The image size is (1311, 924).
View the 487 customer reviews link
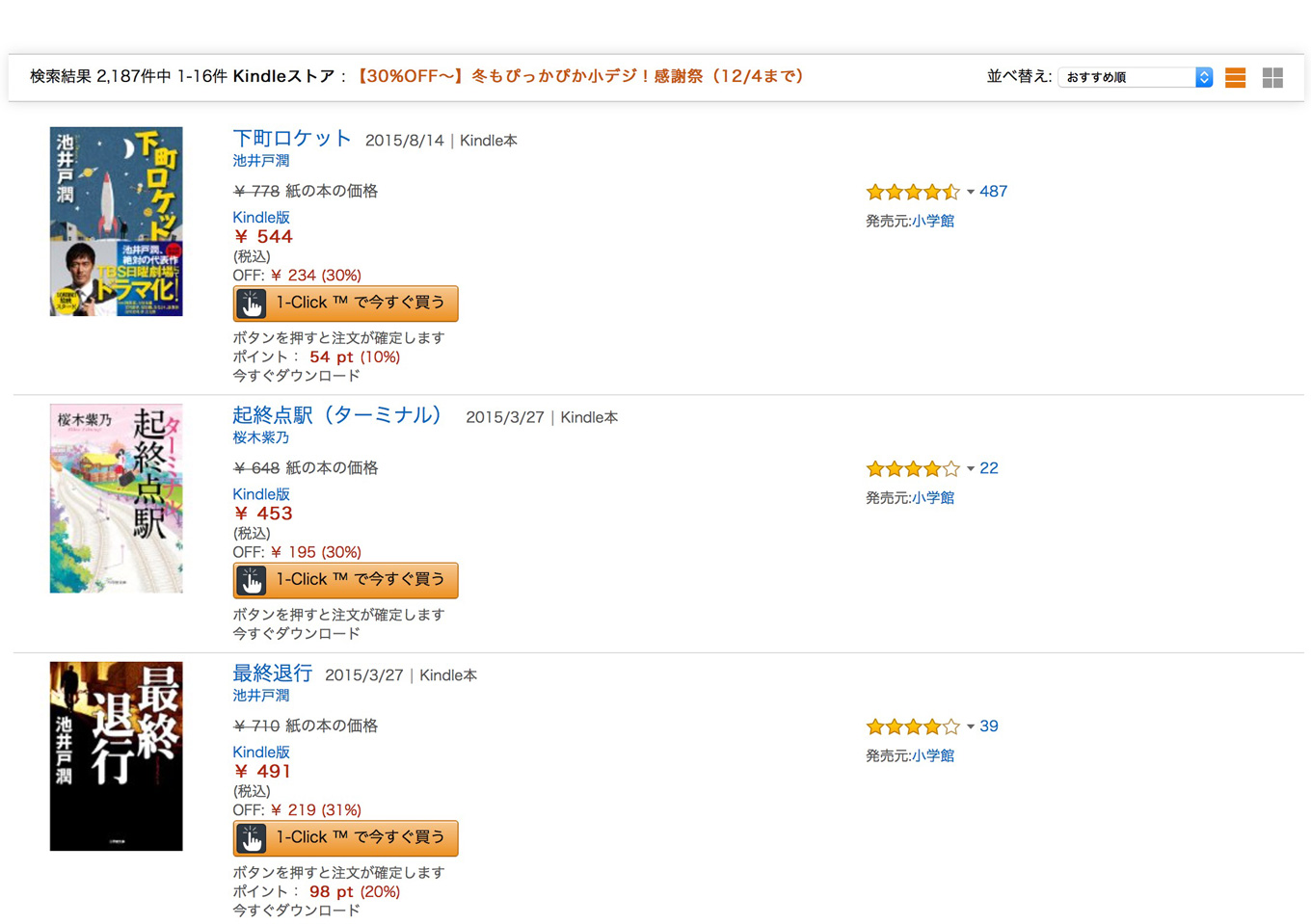993,192
